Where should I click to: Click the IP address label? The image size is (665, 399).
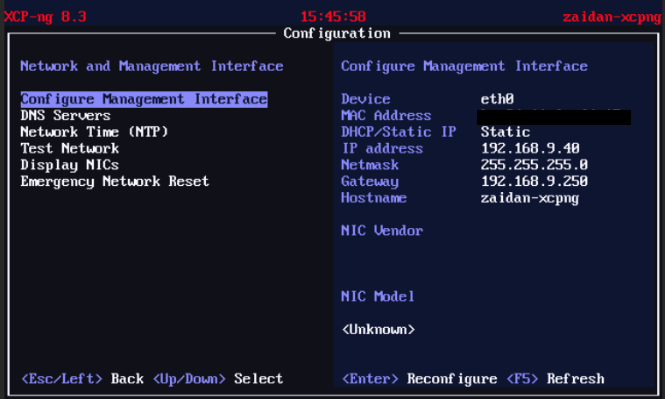point(382,148)
